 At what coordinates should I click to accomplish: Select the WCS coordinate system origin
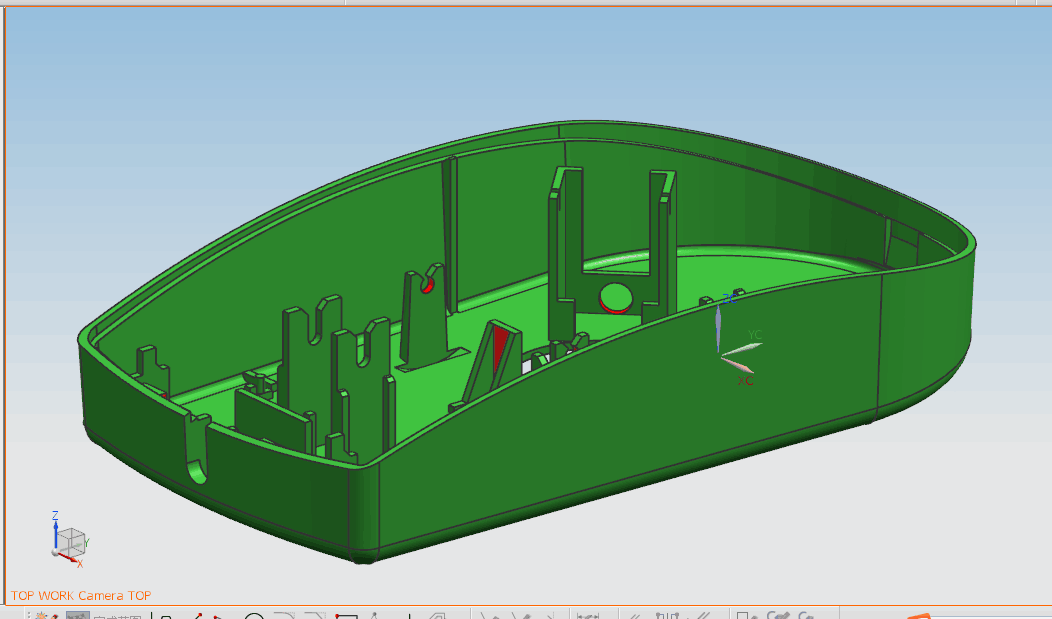click(x=719, y=354)
